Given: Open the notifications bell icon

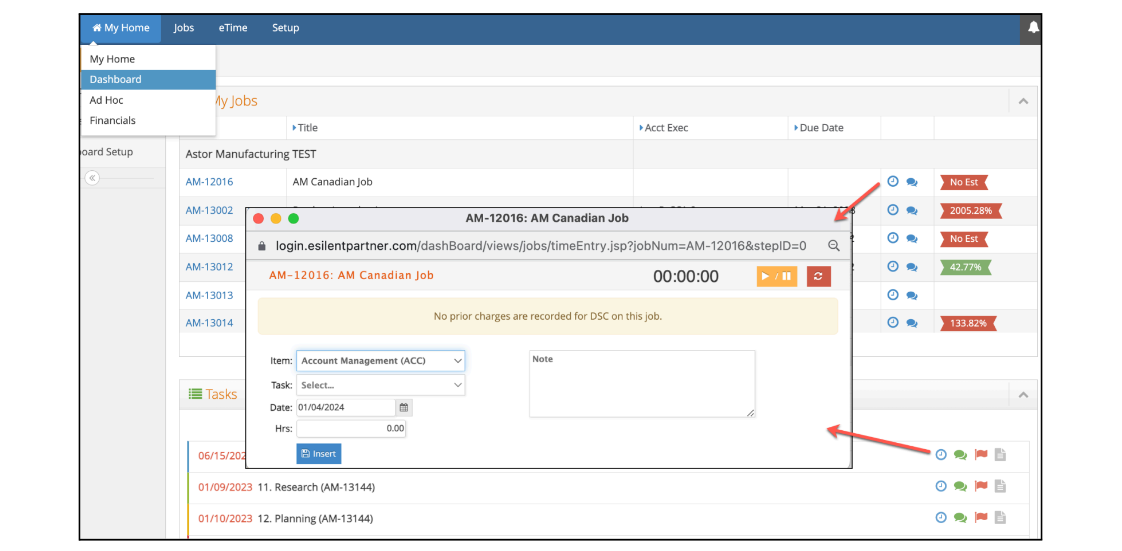Looking at the screenshot, I should tap(1033, 28).
